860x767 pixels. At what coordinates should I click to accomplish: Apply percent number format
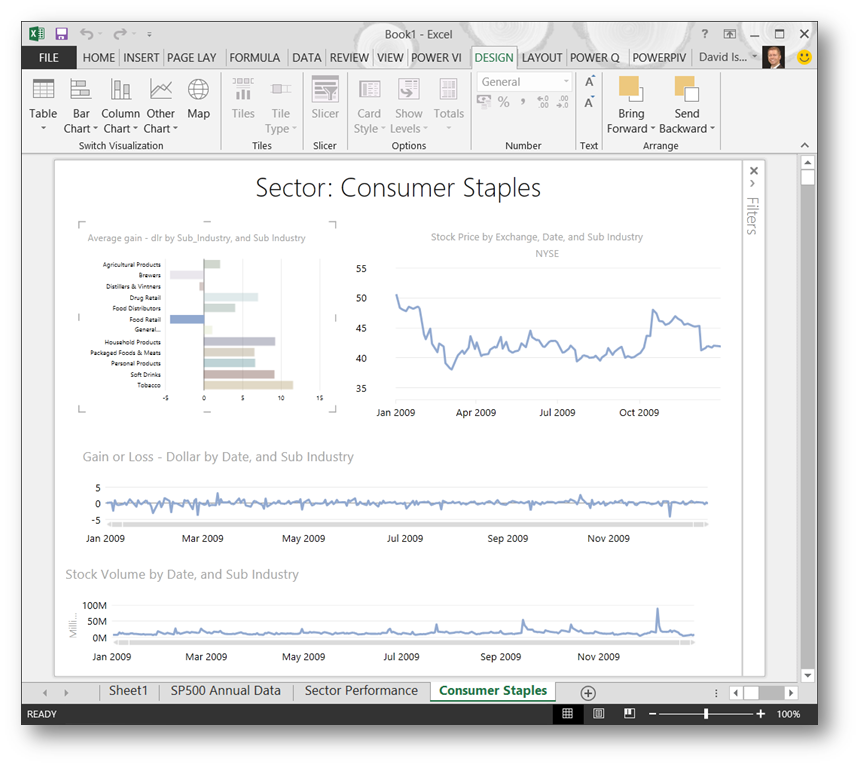click(503, 101)
